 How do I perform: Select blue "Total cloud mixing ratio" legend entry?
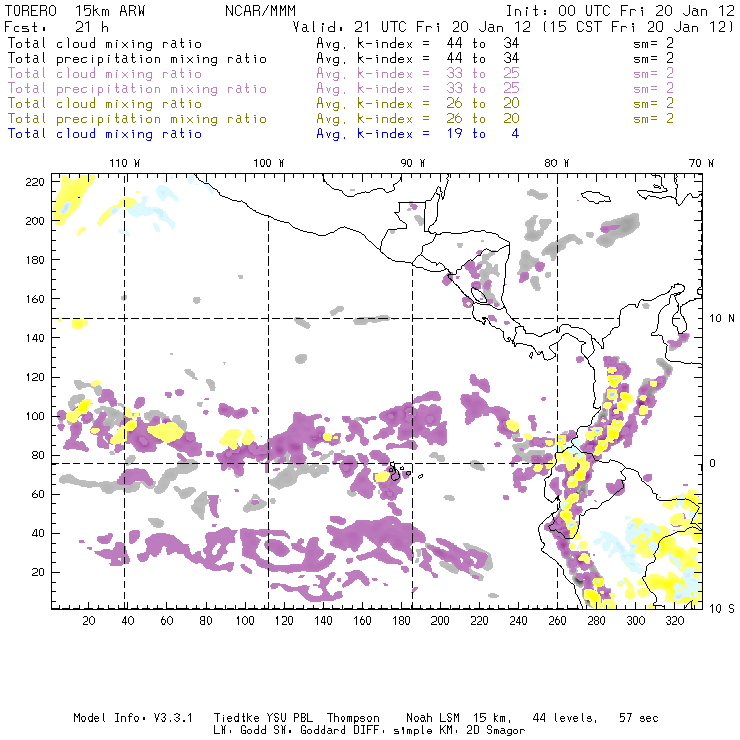(x=105, y=134)
